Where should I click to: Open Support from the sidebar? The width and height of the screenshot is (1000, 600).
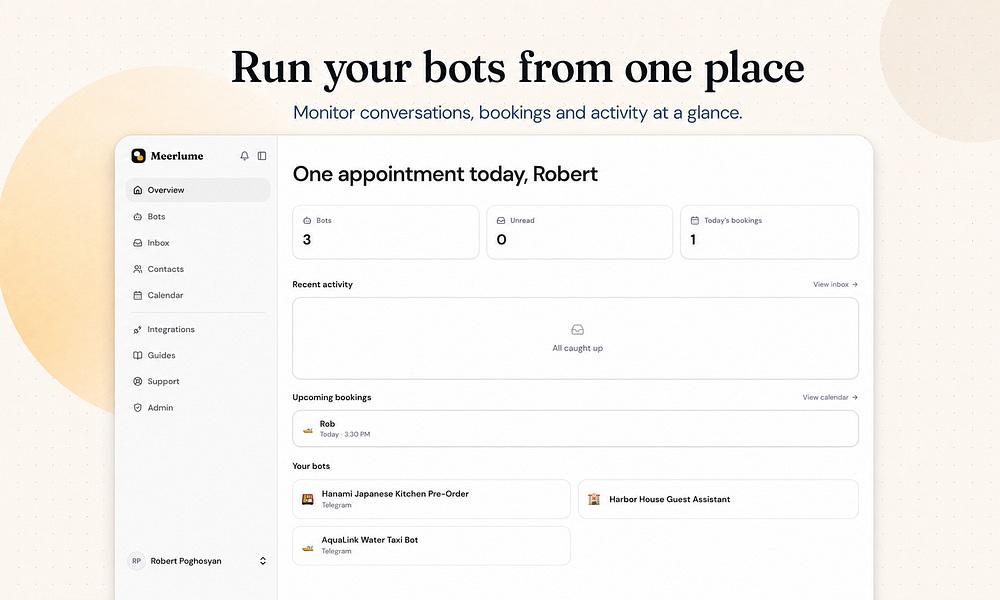pyautogui.click(x=198, y=381)
